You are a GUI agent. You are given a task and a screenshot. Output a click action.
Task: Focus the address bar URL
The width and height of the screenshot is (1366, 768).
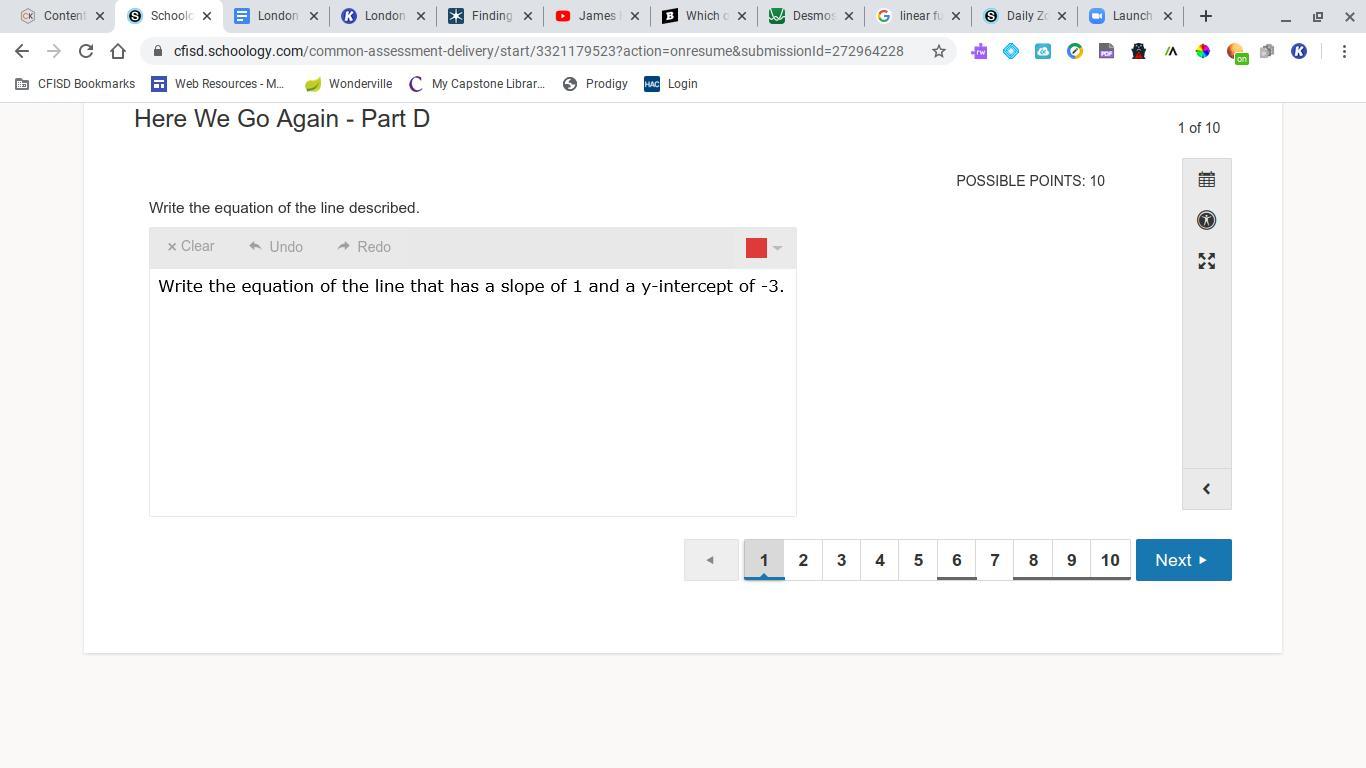point(538,51)
